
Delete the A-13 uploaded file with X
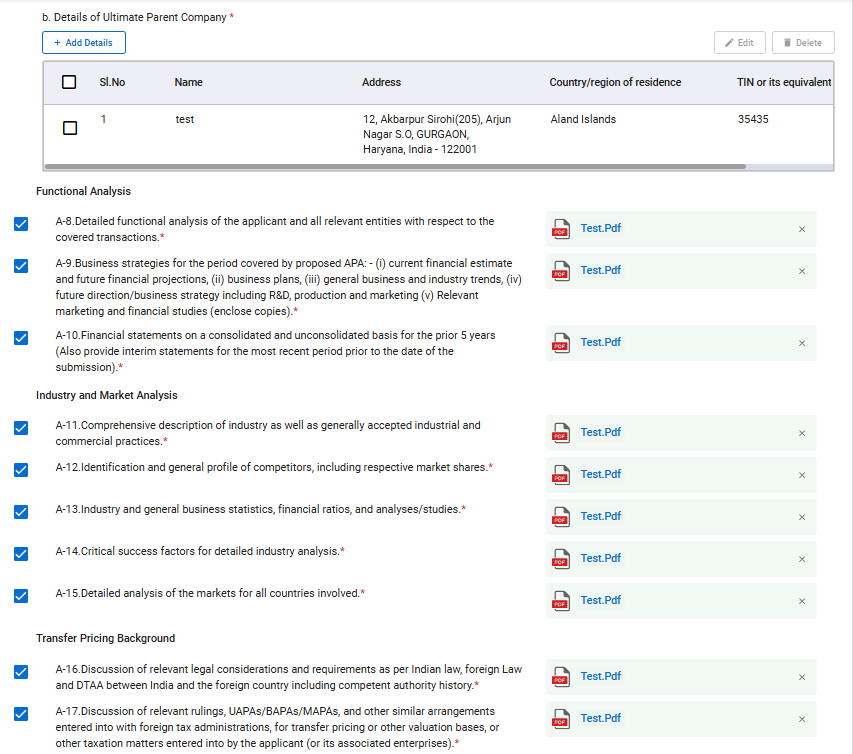pyautogui.click(x=801, y=517)
